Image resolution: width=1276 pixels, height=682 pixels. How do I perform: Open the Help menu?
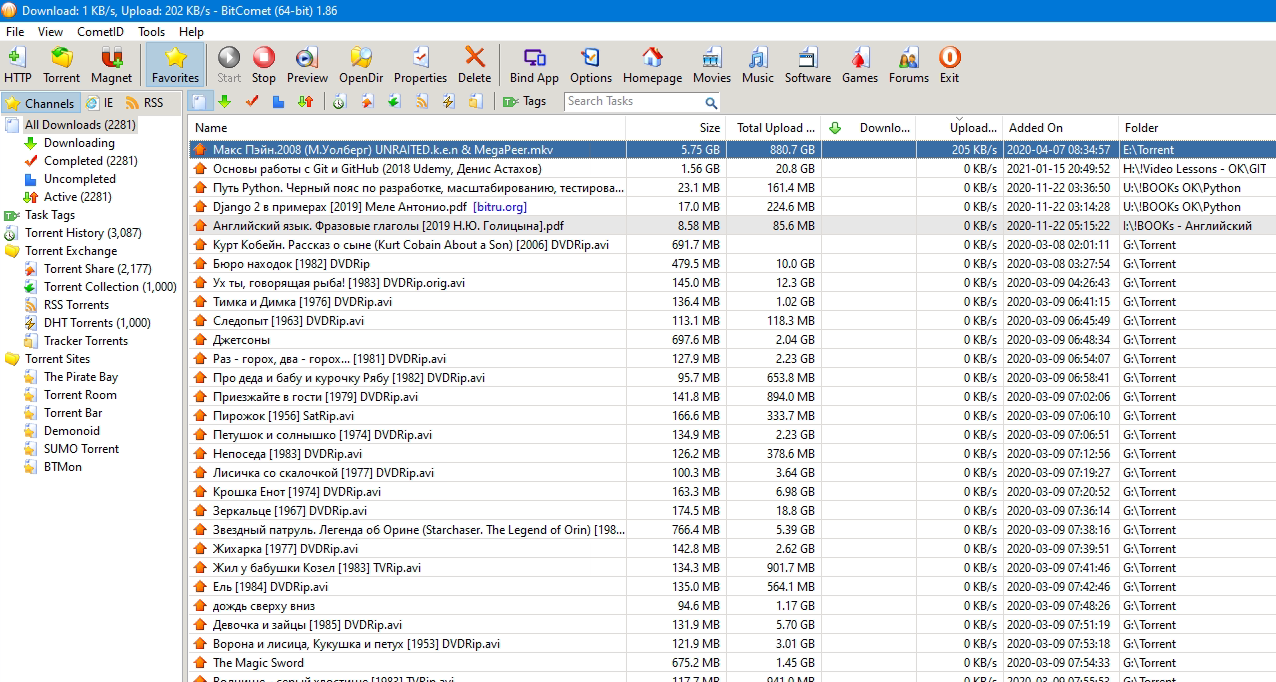[x=191, y=31]
